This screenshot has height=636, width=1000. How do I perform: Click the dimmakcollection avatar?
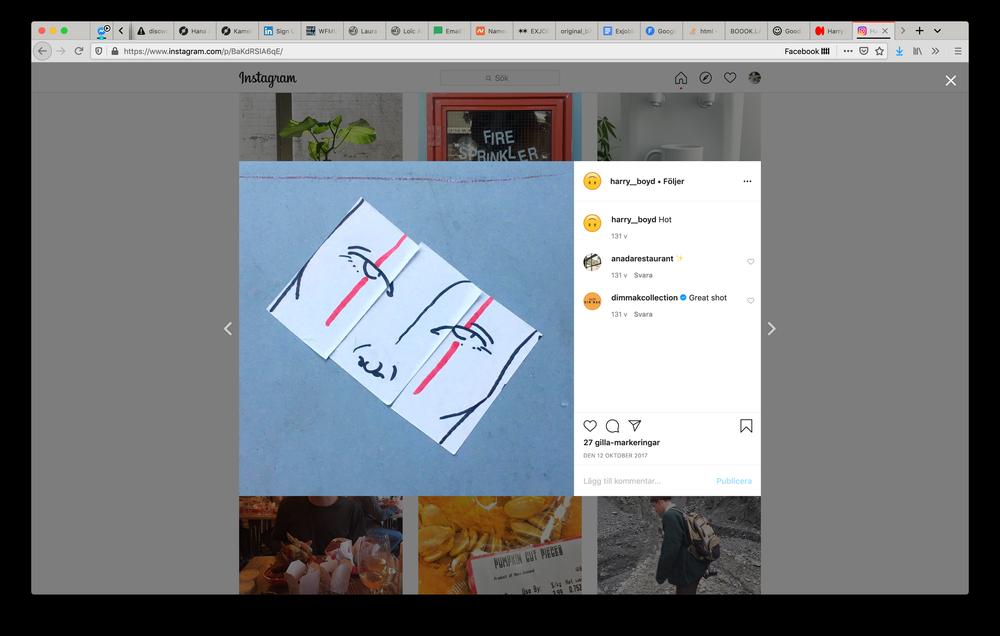[592, 300]
